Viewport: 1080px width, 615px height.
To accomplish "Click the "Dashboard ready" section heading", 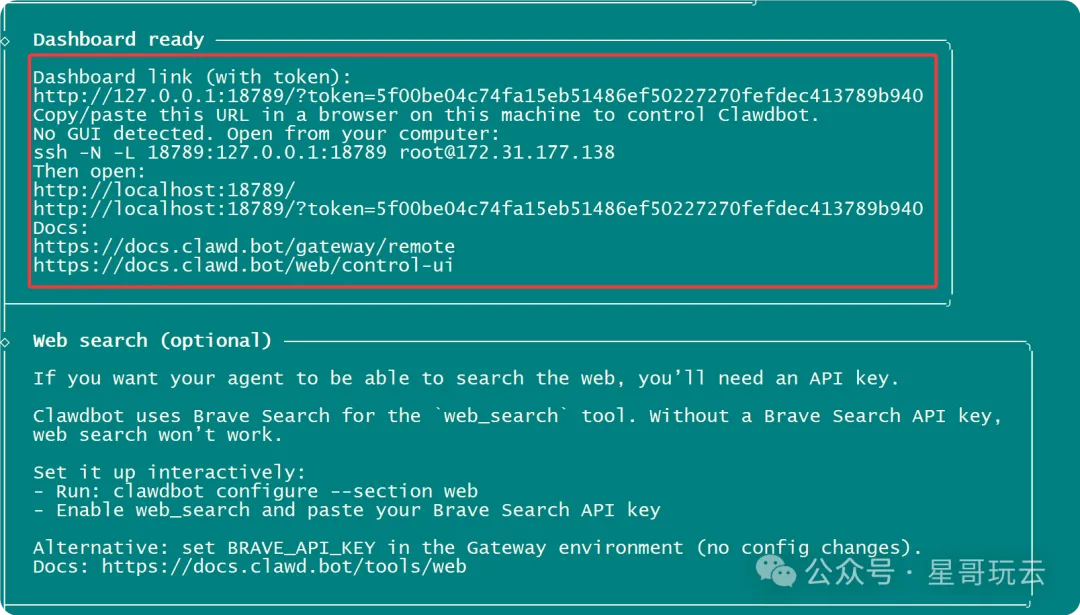I will [x=118, y=40].
